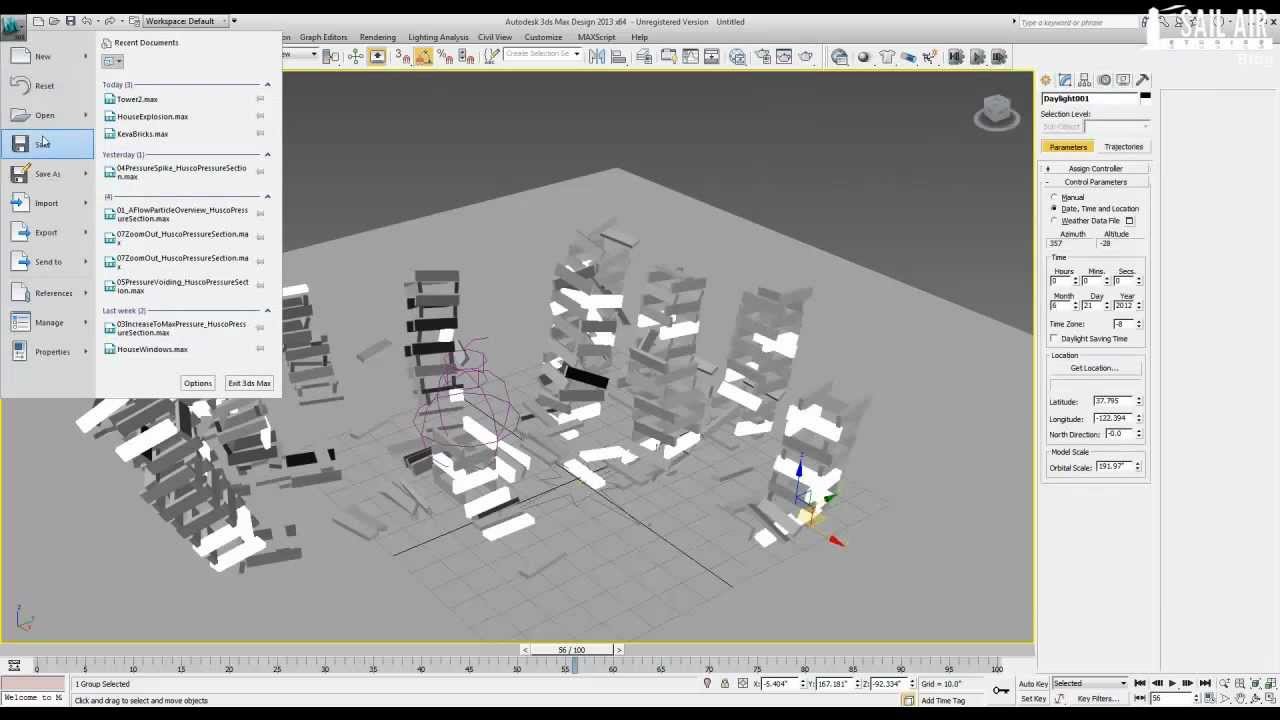The height and width of the screenshot is (720, 1280).
Task: Open the Hierarchy command panel tab
Action: coord(1085,80)
